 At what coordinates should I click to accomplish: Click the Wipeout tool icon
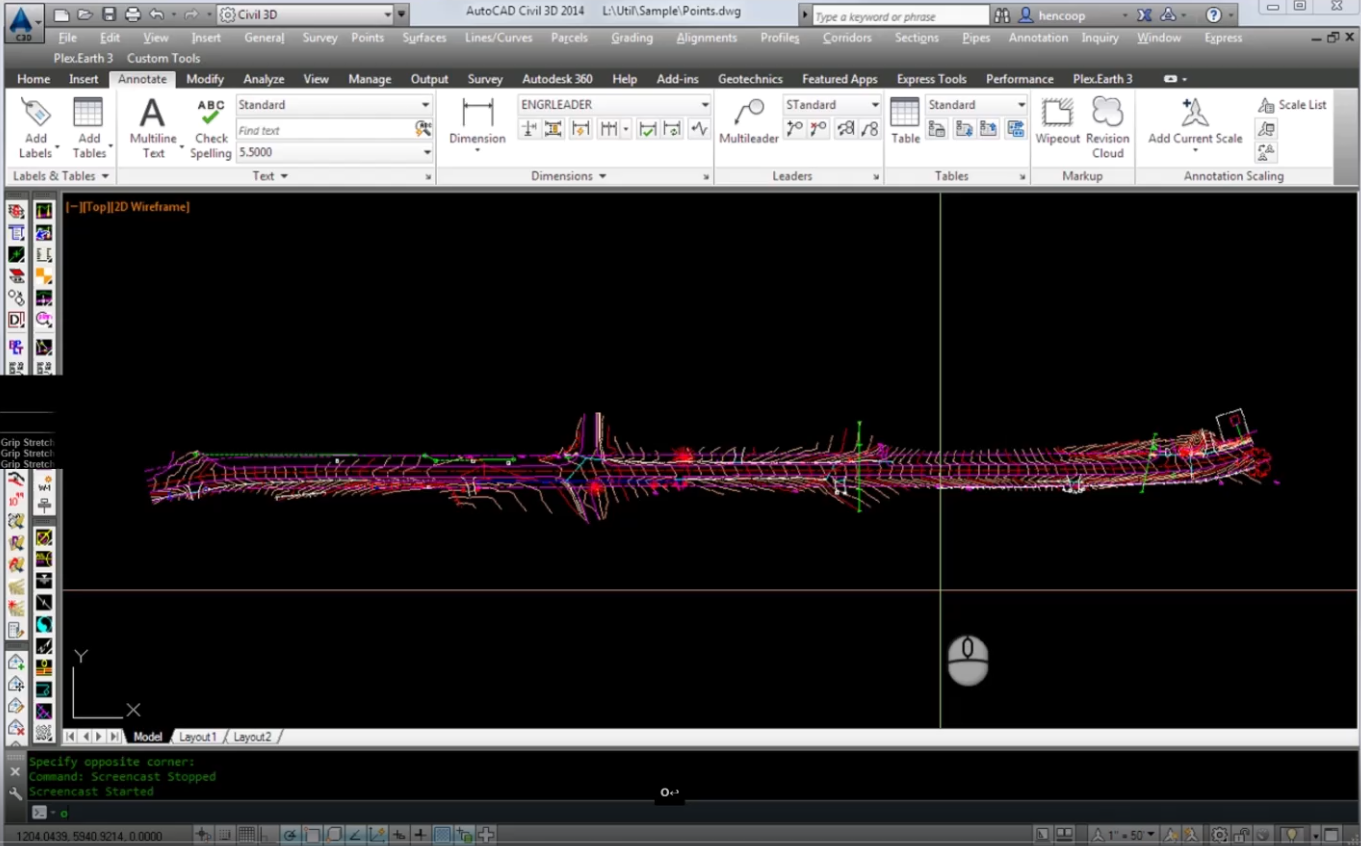coord(1057,122)
